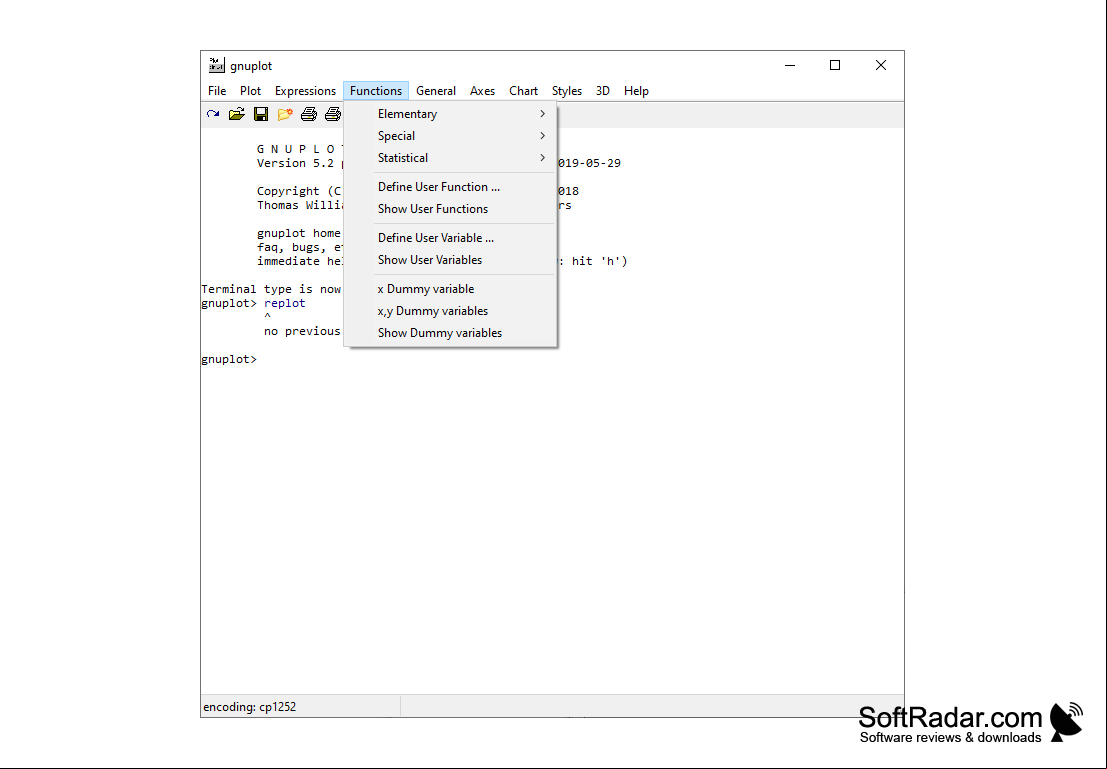The image size is (1107, 769).
Task: Expand the Elementary functions submenu
Action: pyautogui.click(x=450, y=114)
